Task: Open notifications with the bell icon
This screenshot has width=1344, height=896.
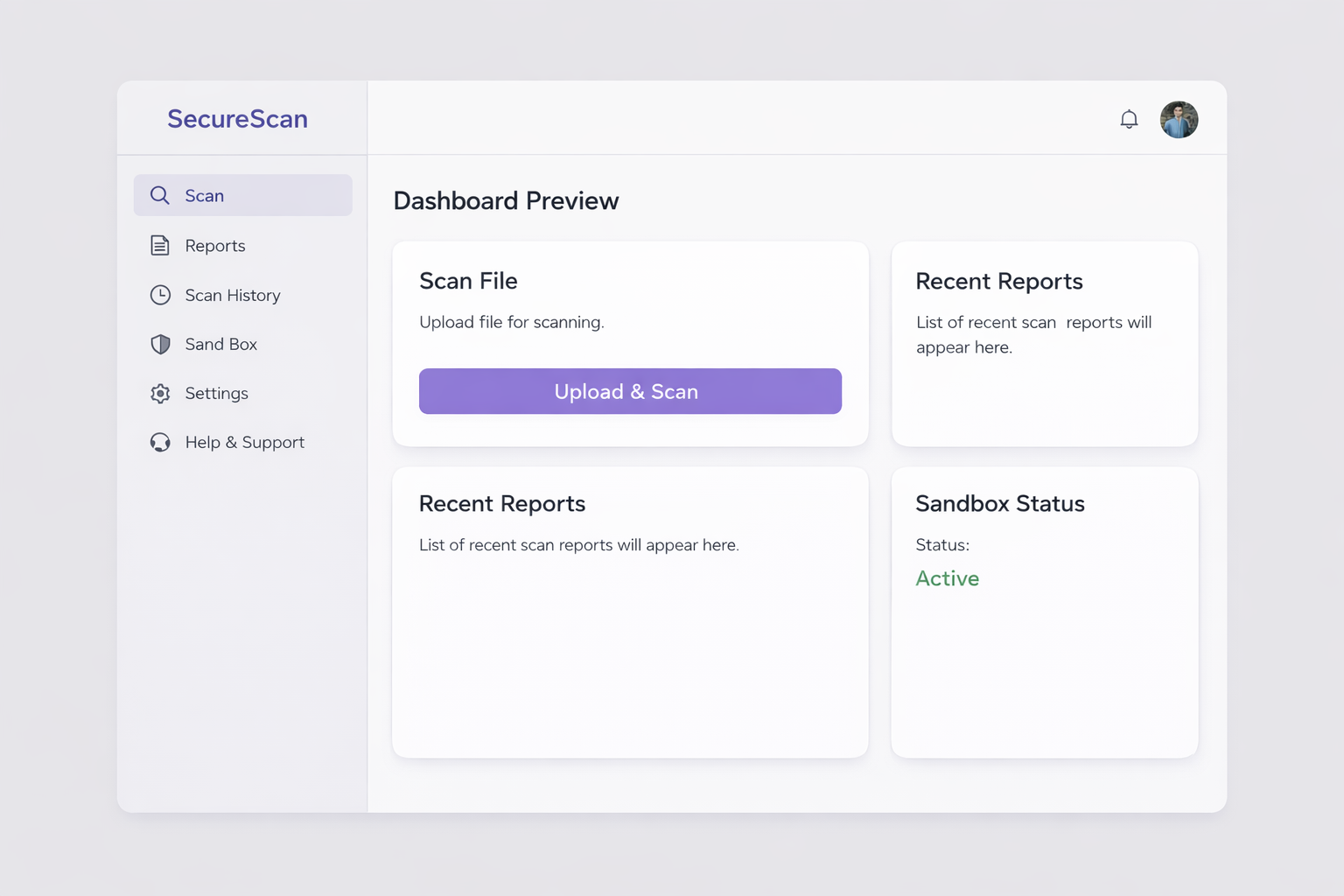Action: pos(1129,119)
